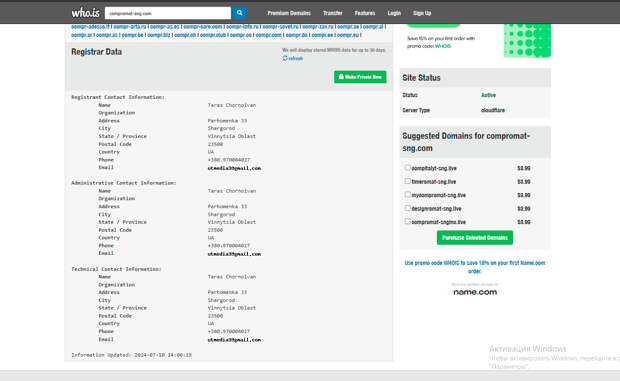Open the compr-info.ru link
Viewport: 620px width, 381px height.
(242, 26)
